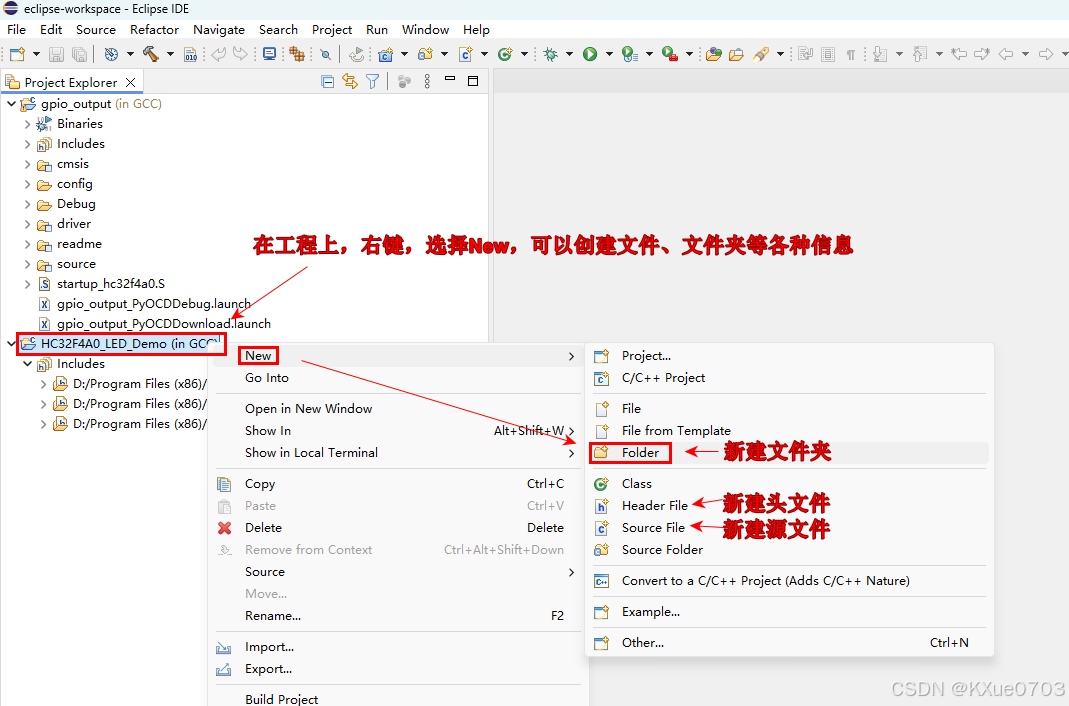Select Show in Local Terminal entry

398,452
